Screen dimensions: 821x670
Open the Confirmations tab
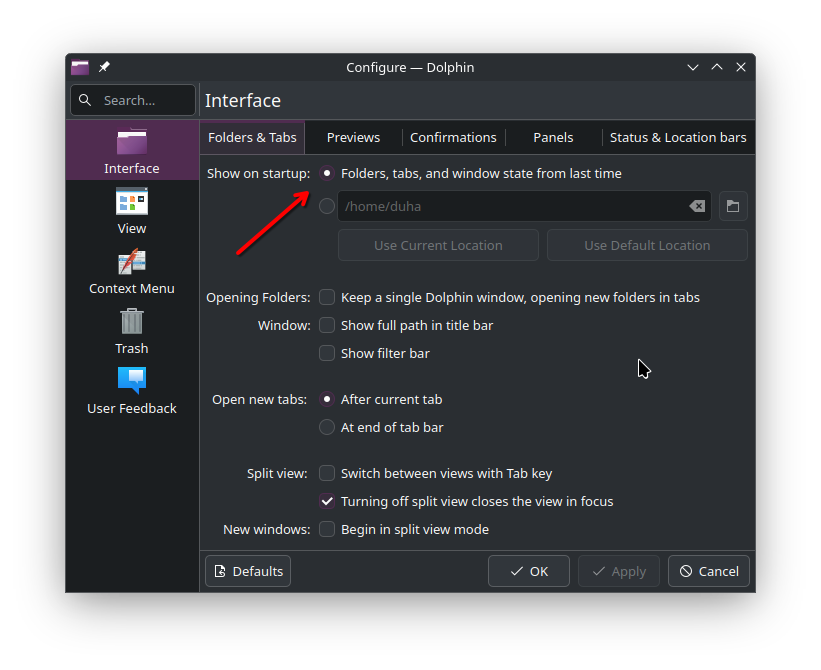tap(453, 138)
